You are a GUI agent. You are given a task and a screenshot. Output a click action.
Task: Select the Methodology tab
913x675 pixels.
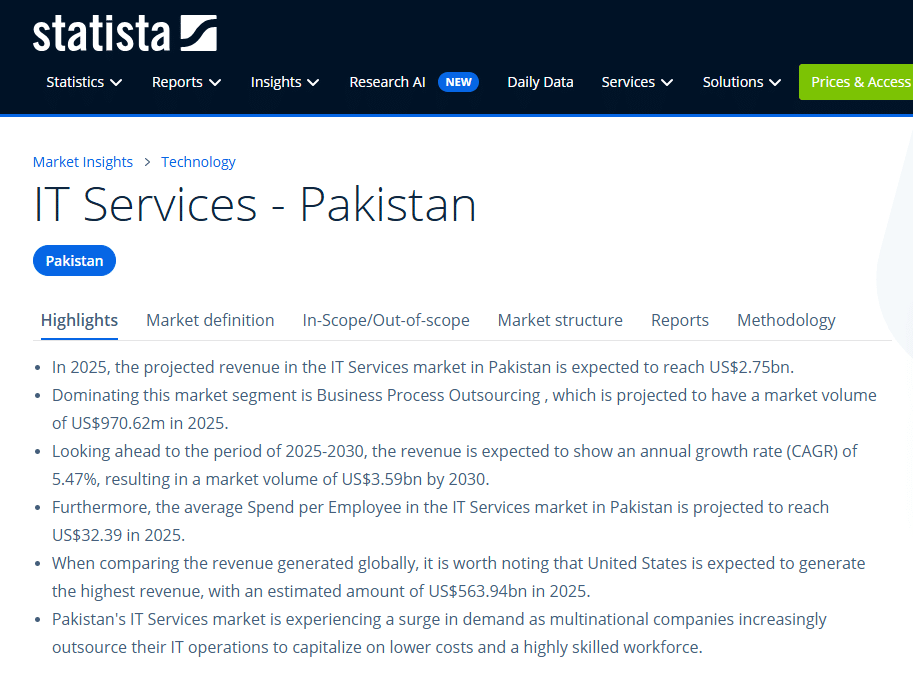[786, 320]
